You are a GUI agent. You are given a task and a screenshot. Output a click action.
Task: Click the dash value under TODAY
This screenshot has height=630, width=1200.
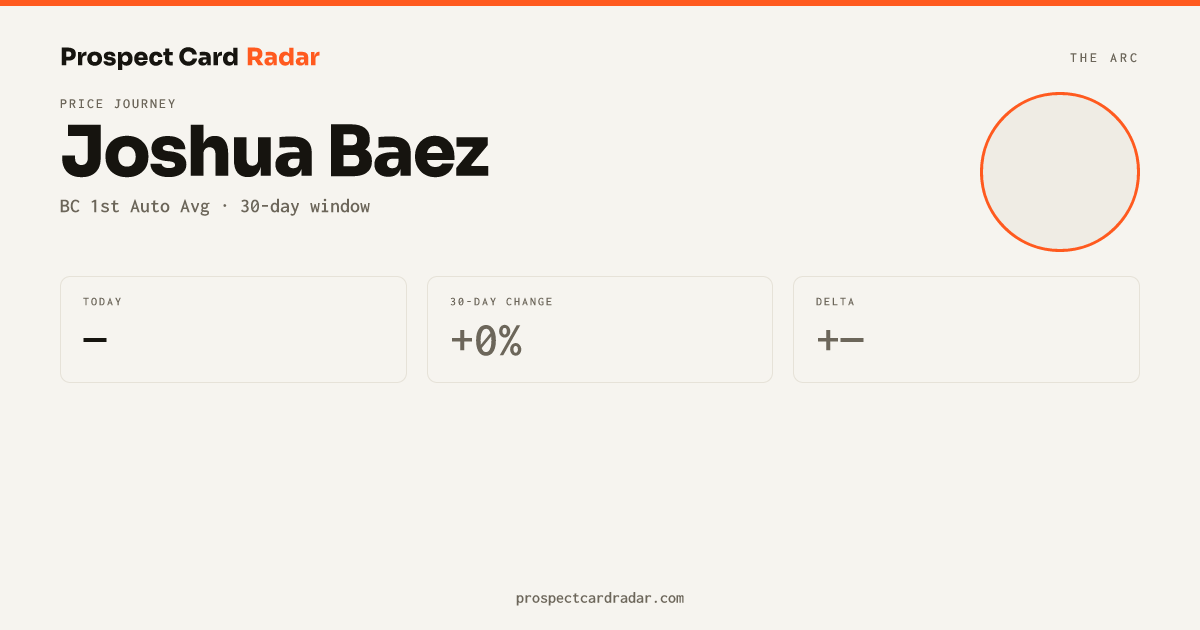[95, 340]
